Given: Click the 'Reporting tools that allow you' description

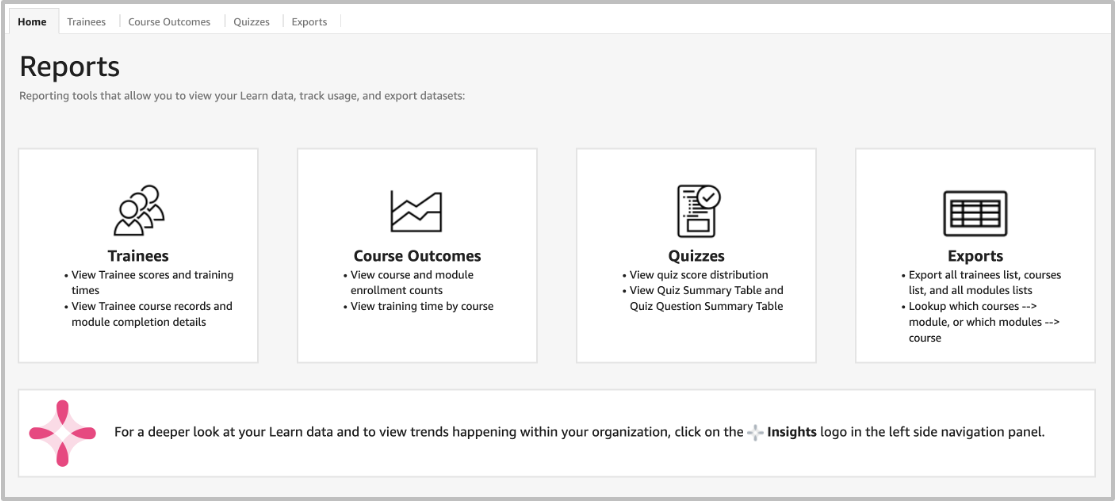Looking at the screenshot, I should click(x=242, y=95).
